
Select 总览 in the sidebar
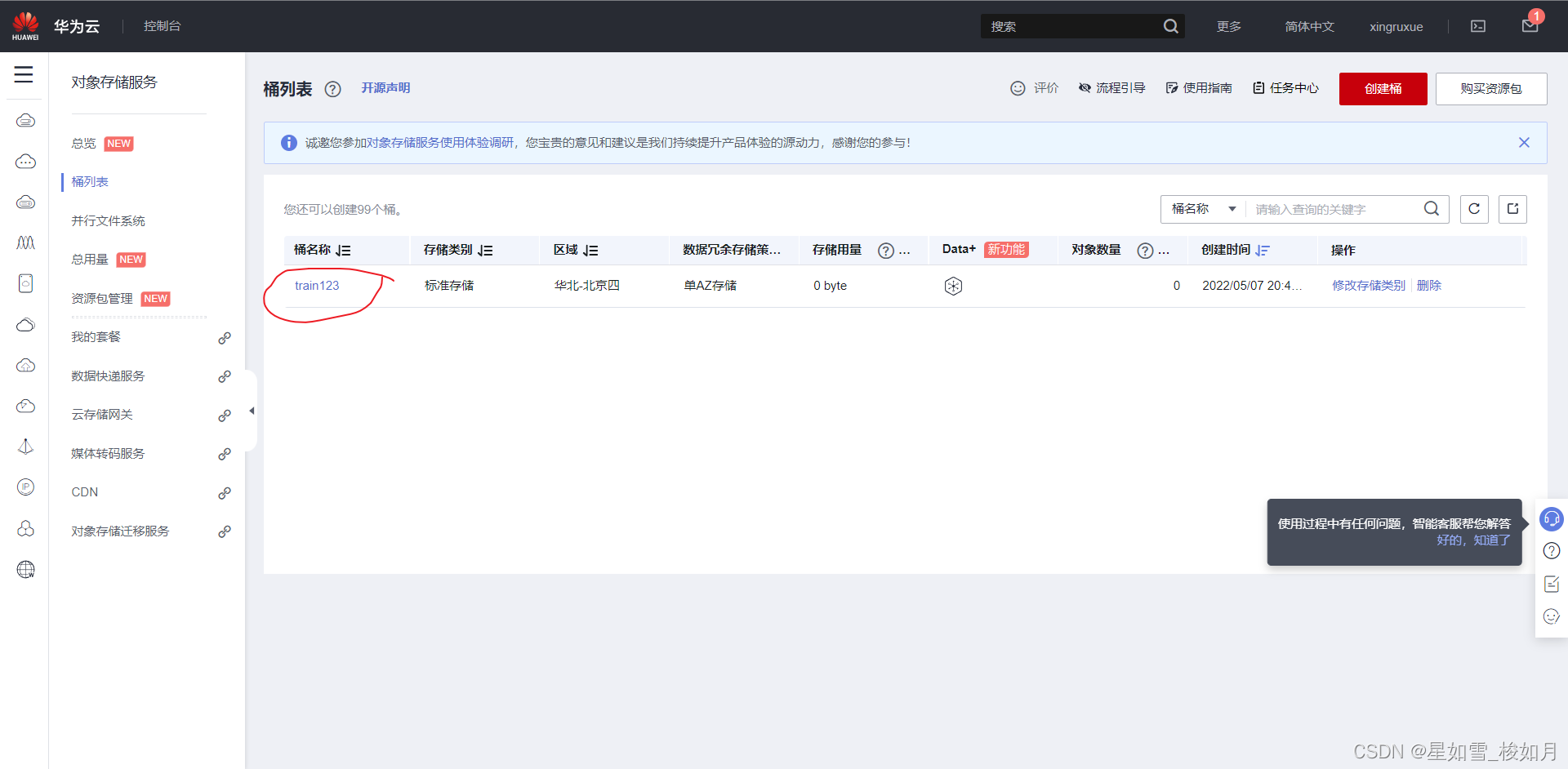(x=83, y=144)
